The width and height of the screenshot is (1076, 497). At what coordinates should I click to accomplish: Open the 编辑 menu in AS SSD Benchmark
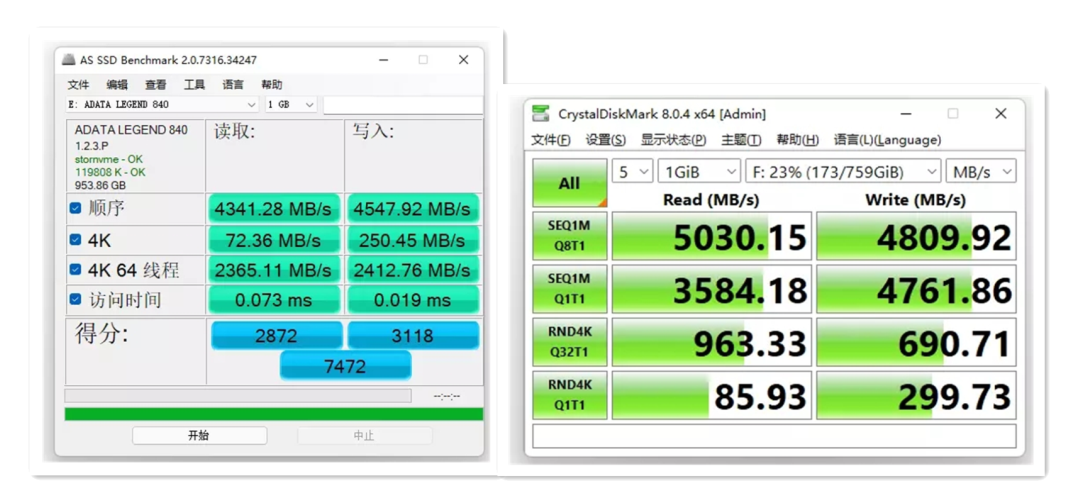click(117, 84)
